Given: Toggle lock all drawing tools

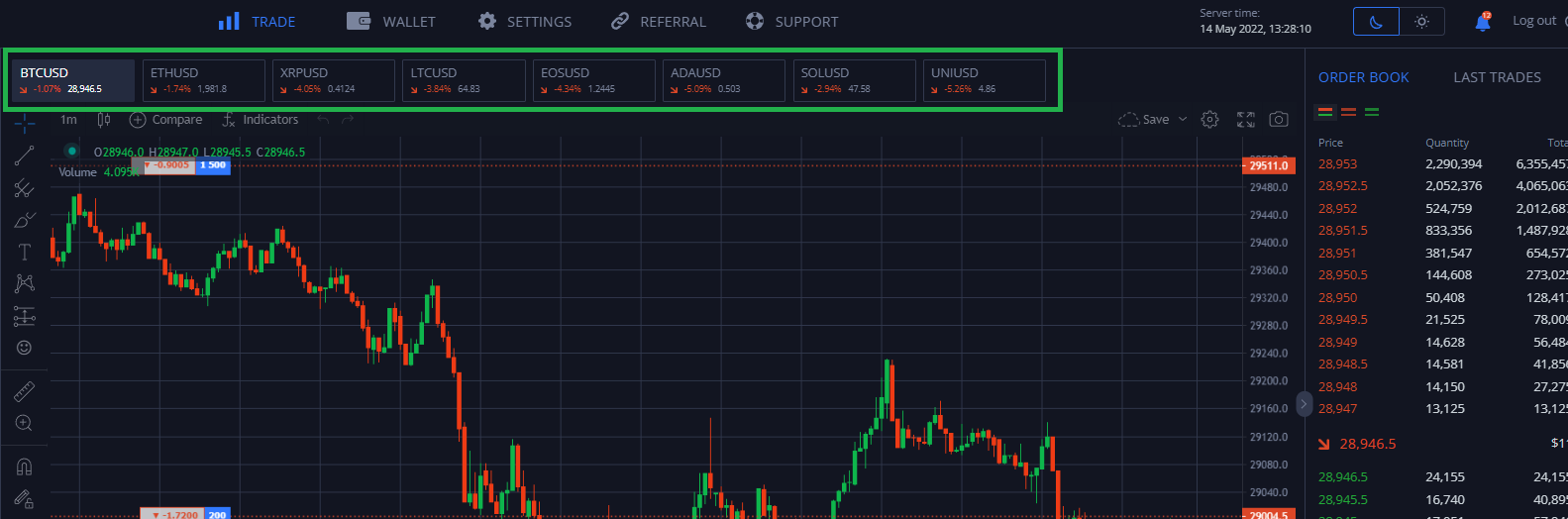Looking at the screenshot, I should coord(25,498).
